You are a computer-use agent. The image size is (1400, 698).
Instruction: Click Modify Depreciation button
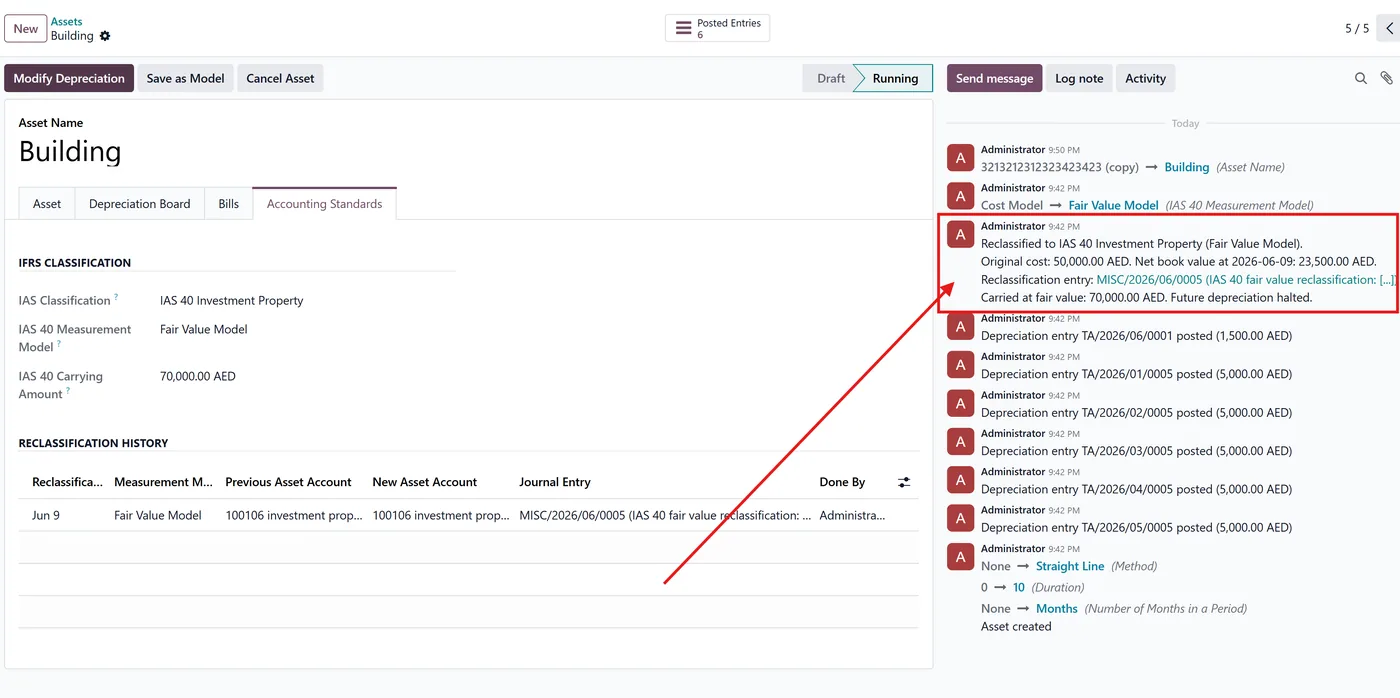point(69,78)
